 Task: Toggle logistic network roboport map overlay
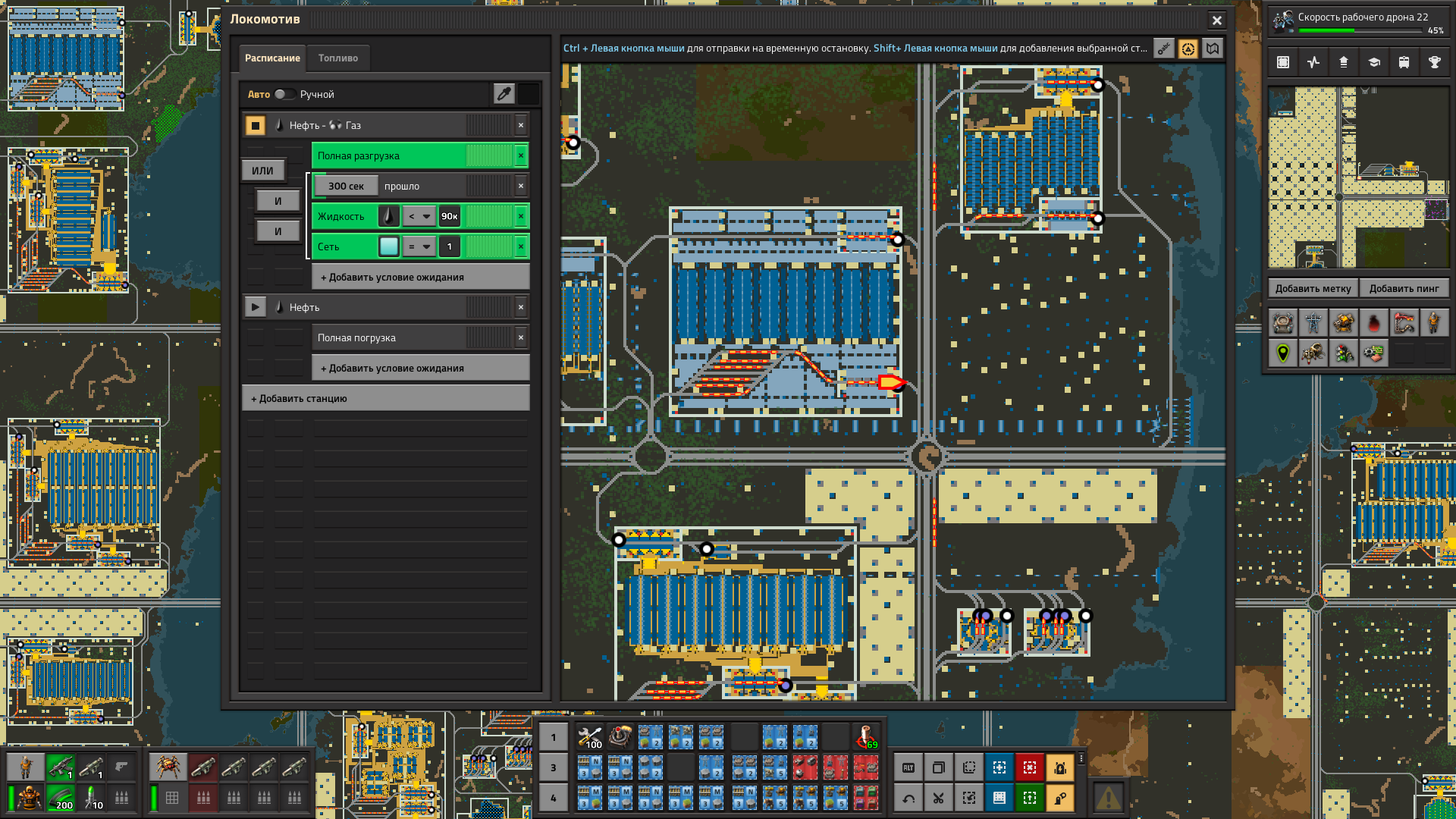(x=1283, y=323)
